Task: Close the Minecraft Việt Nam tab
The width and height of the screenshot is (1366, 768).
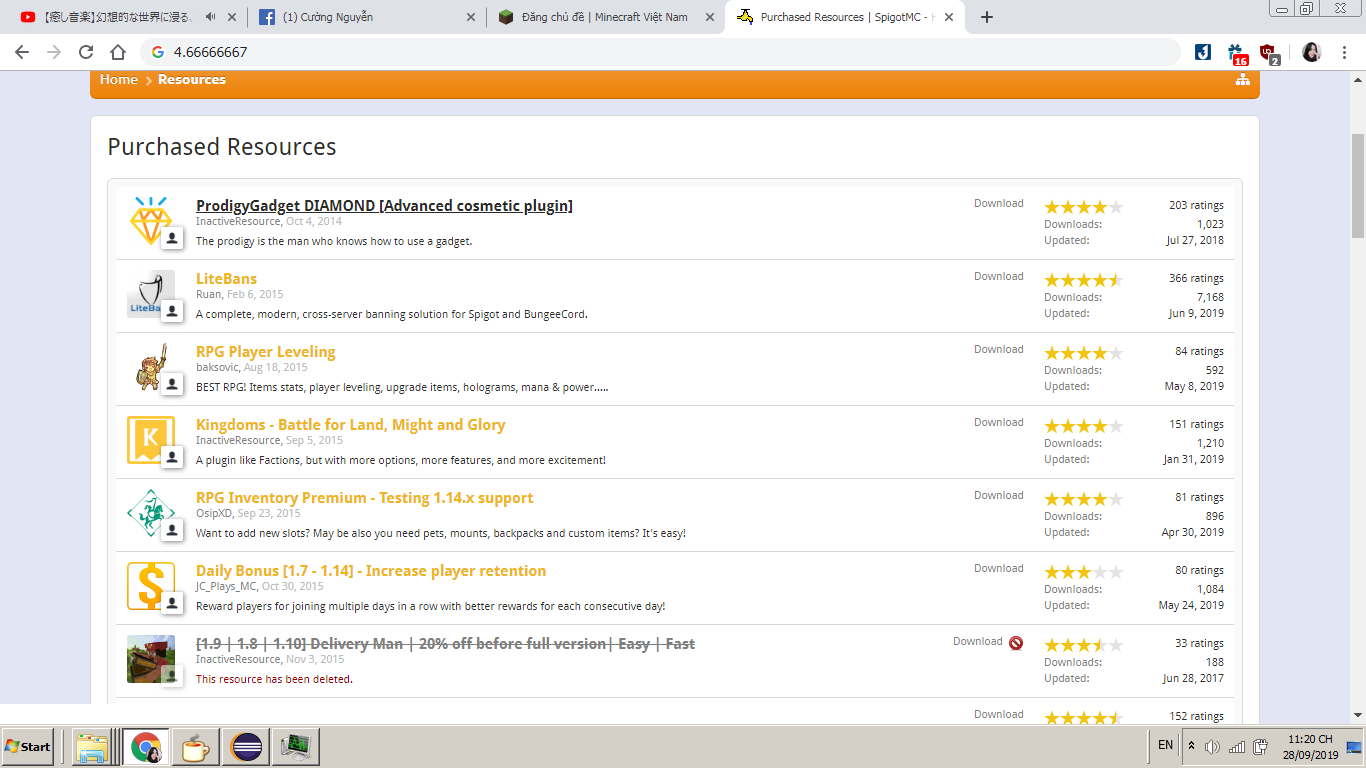Action: click(709, 17)
